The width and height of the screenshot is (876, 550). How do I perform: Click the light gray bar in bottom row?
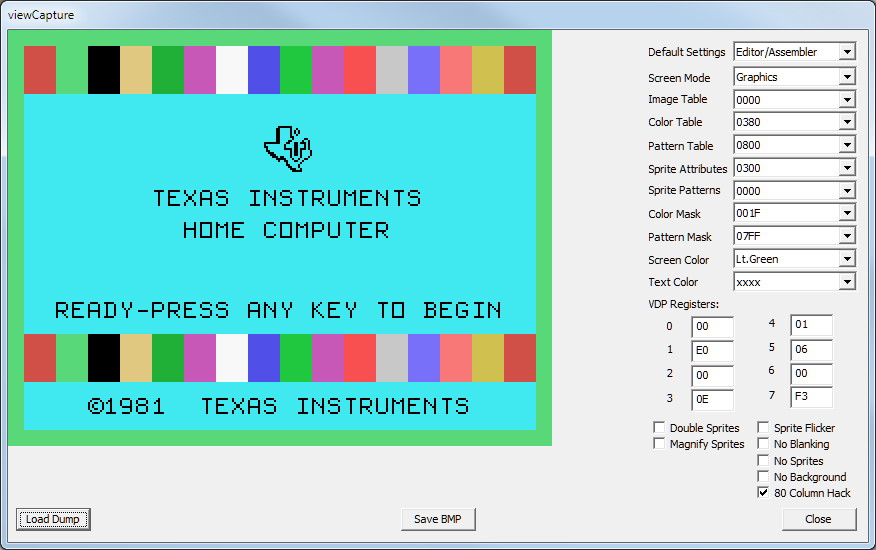[x=392, y=358]
